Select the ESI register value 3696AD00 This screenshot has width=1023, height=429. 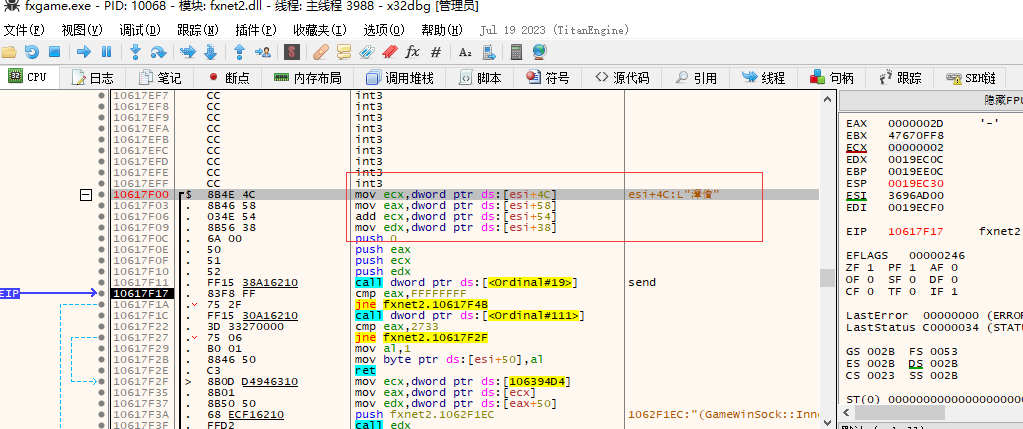916,196
